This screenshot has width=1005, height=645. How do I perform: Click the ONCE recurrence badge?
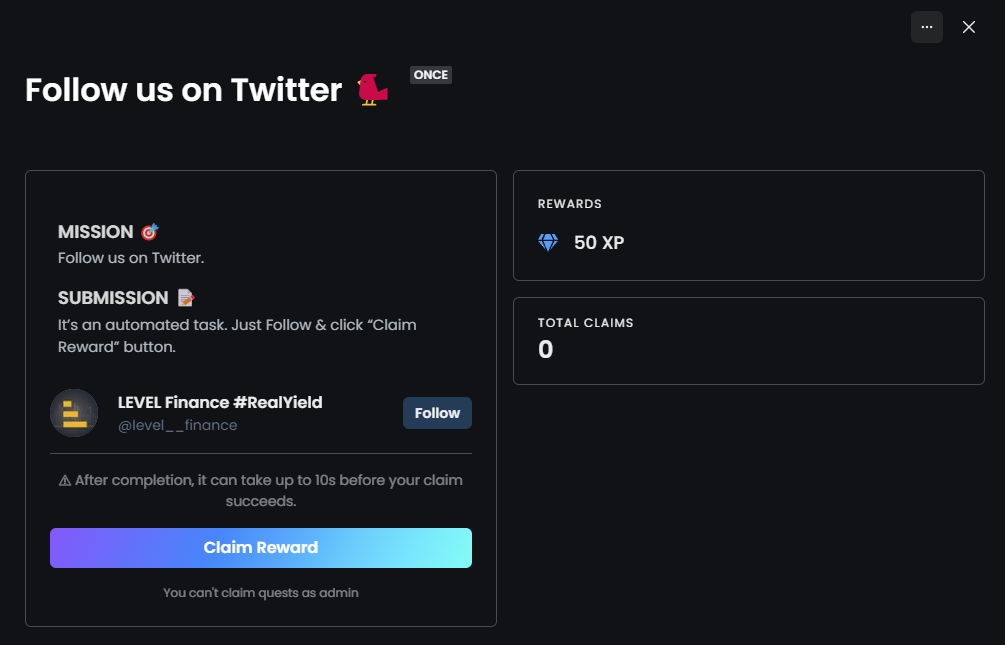pyautogui.click(x=431, y=75)
